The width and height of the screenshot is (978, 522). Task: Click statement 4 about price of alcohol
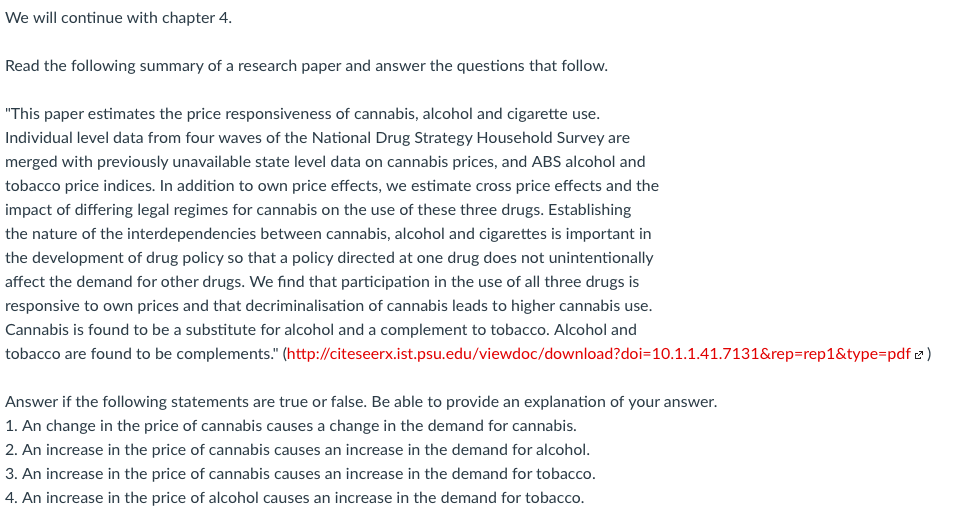(294, 498)
